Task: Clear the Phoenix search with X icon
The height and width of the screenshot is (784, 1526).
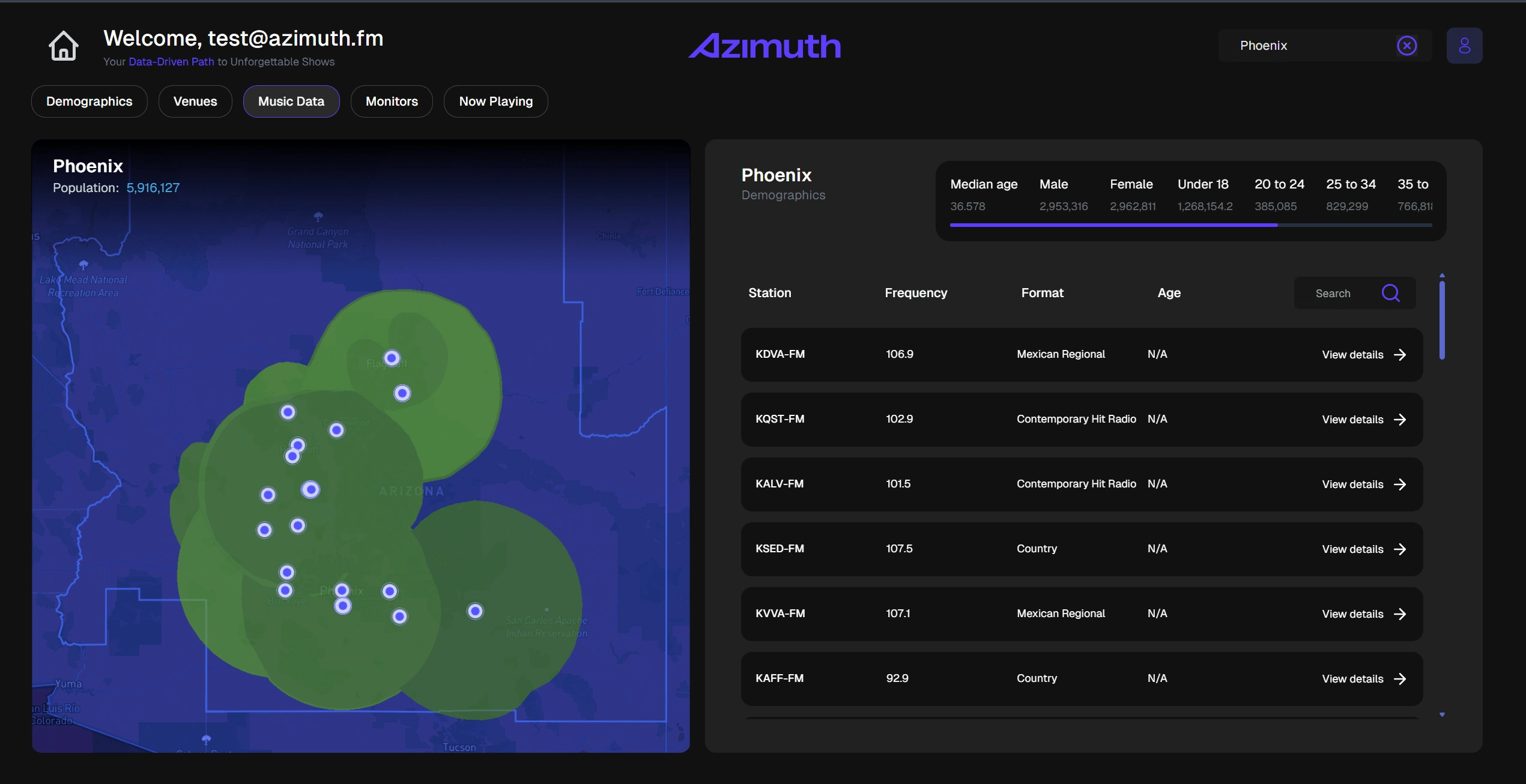Action: (x=1406, y=46)
